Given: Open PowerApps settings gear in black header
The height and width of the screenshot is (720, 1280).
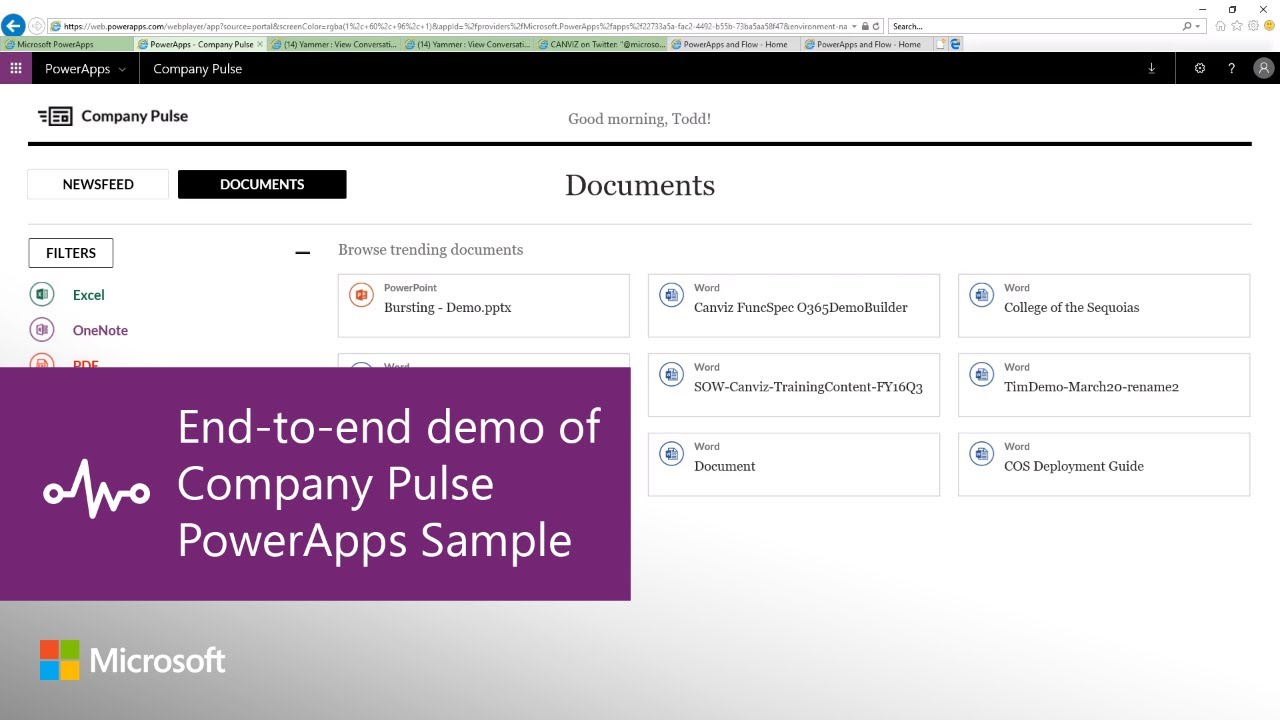Looking at the screenshot, I should point(1200,68).
